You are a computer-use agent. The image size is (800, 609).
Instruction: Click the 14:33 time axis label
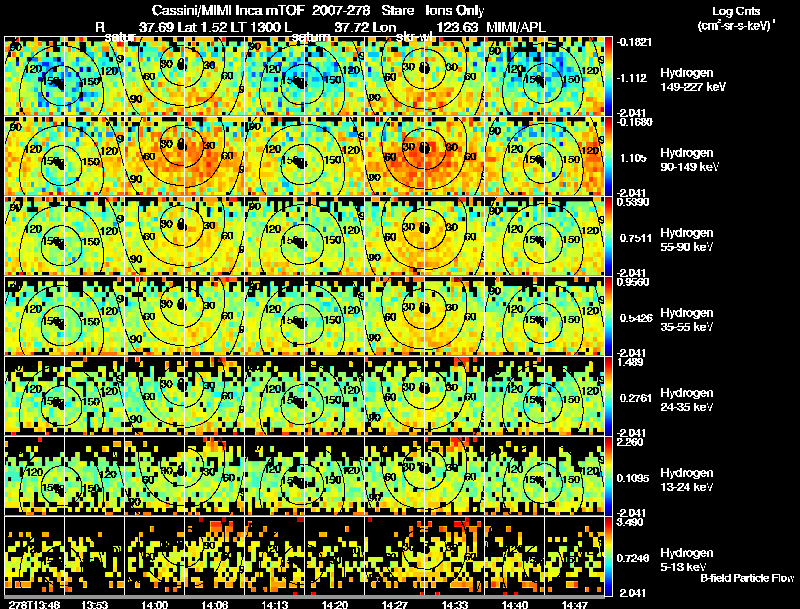tap(455, 605)
